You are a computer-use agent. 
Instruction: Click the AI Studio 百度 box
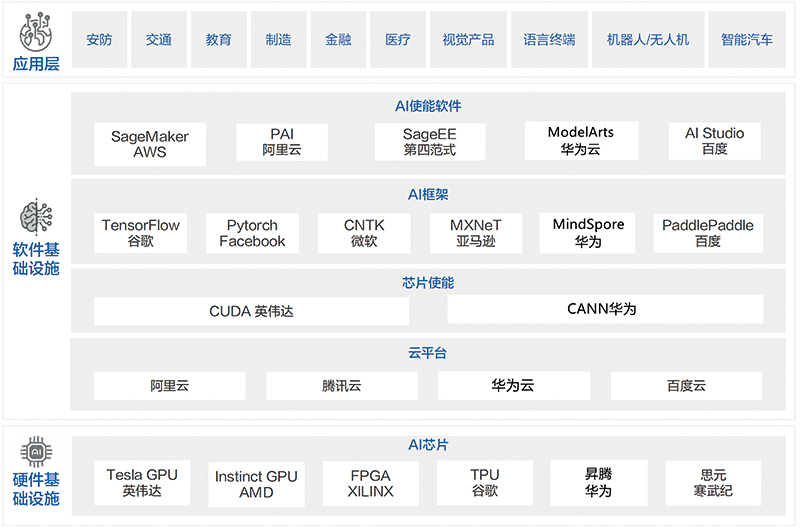714,141
